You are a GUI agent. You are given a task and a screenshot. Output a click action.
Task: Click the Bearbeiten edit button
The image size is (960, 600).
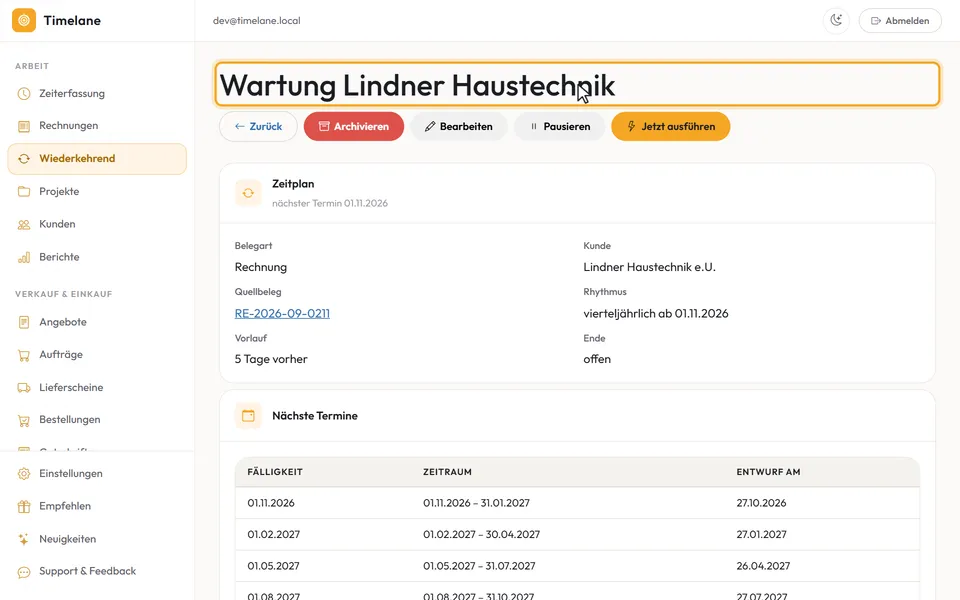click(459, 127)
